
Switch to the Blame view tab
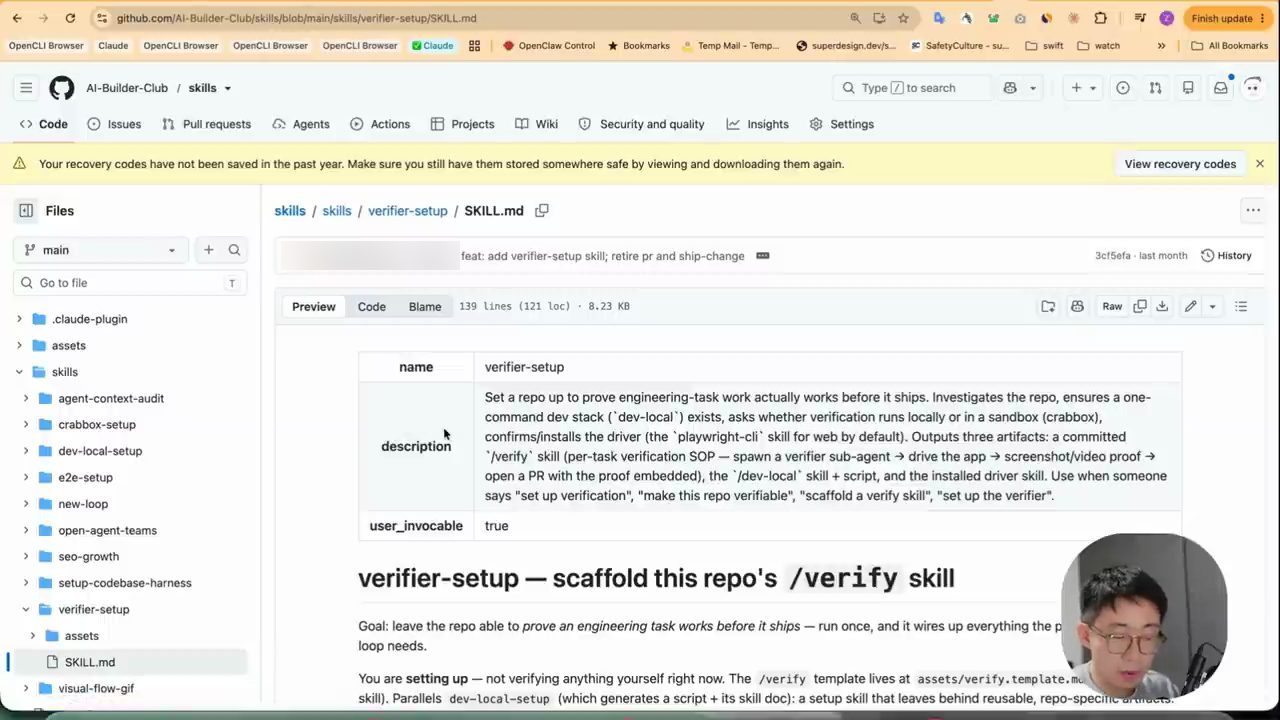[425, 307]
